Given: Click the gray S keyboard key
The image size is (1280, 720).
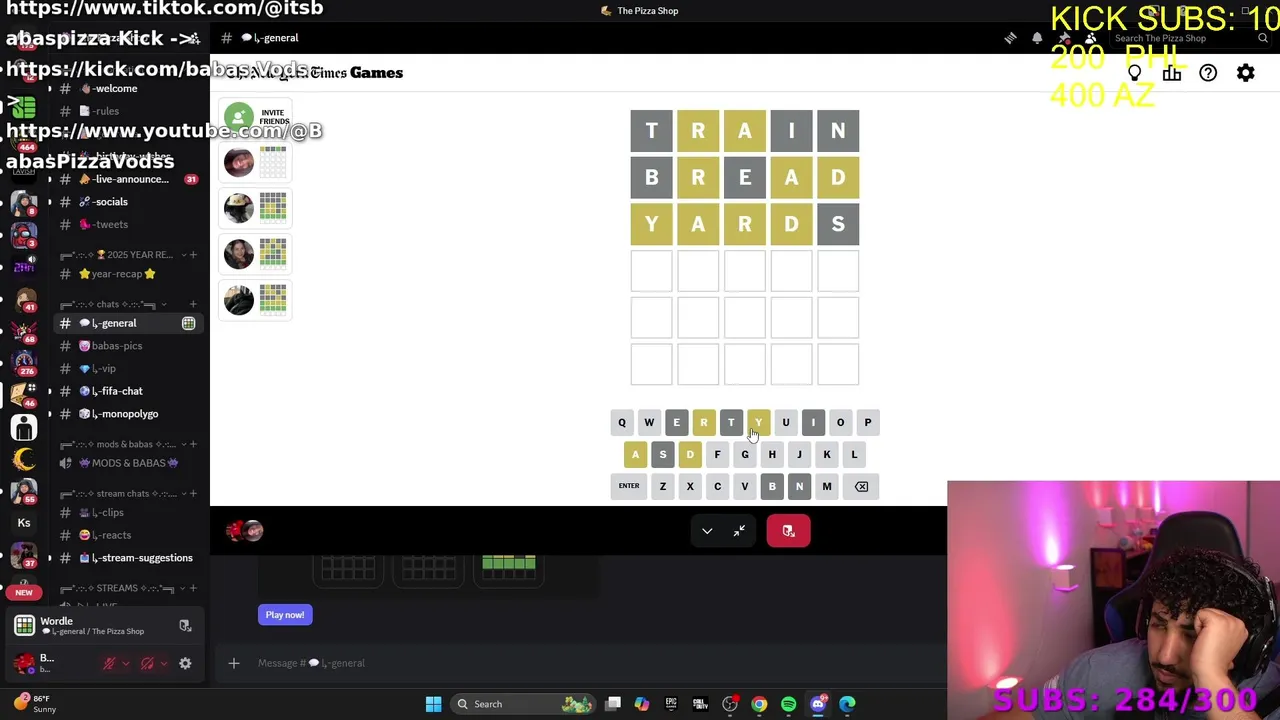Looking at the screenshot, I should pos(663,454).
